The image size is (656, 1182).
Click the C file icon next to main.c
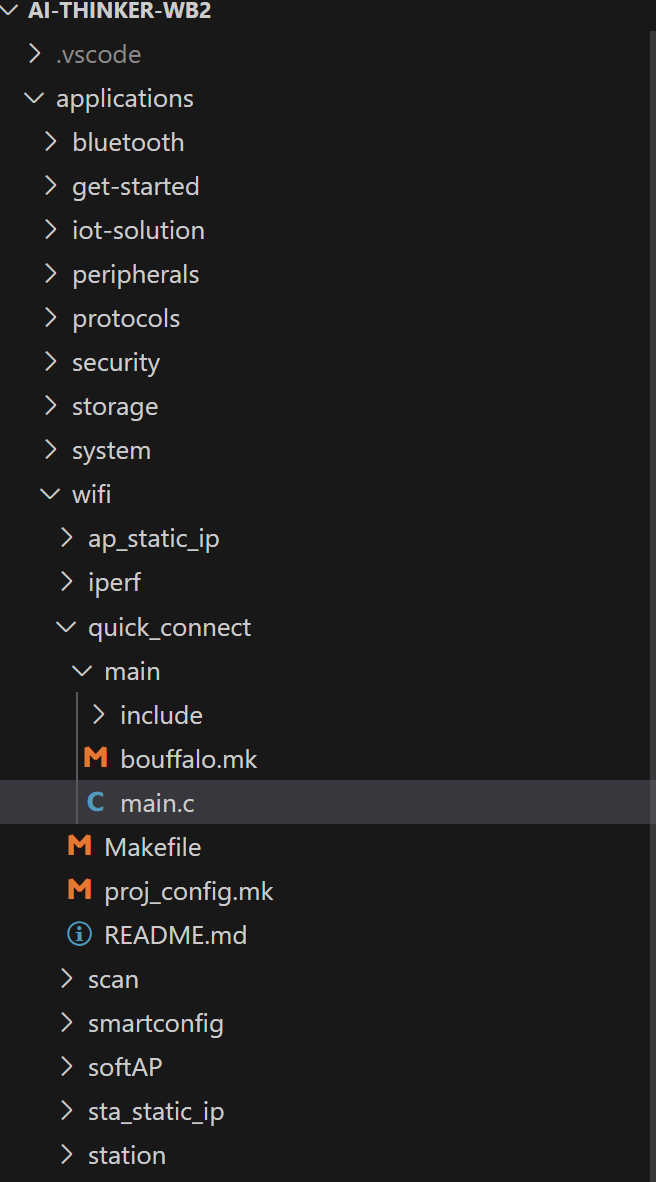96,802
